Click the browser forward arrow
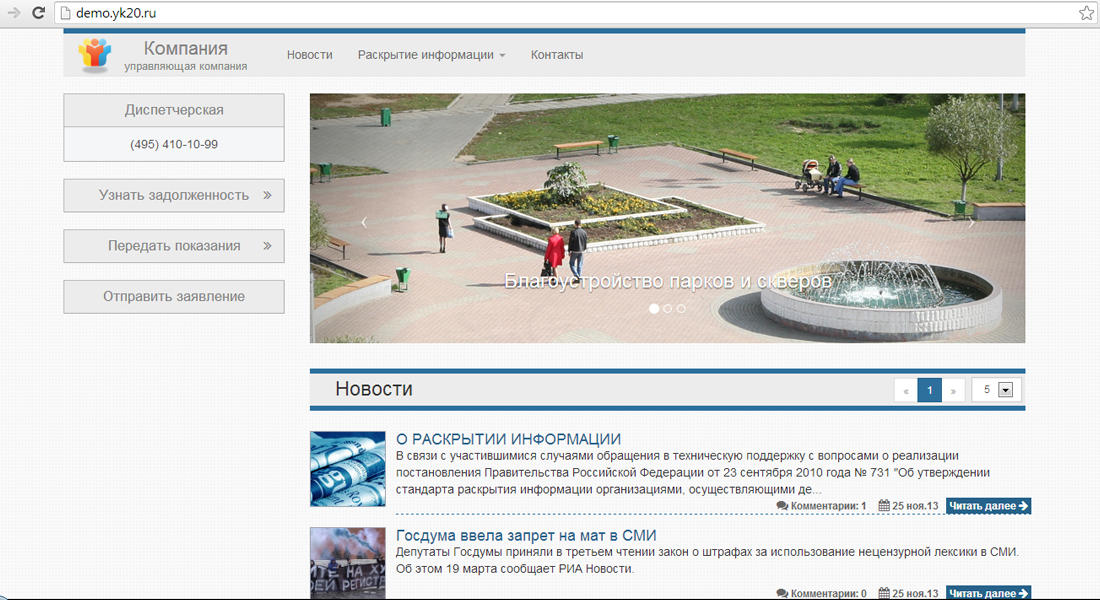 point(14,13)
